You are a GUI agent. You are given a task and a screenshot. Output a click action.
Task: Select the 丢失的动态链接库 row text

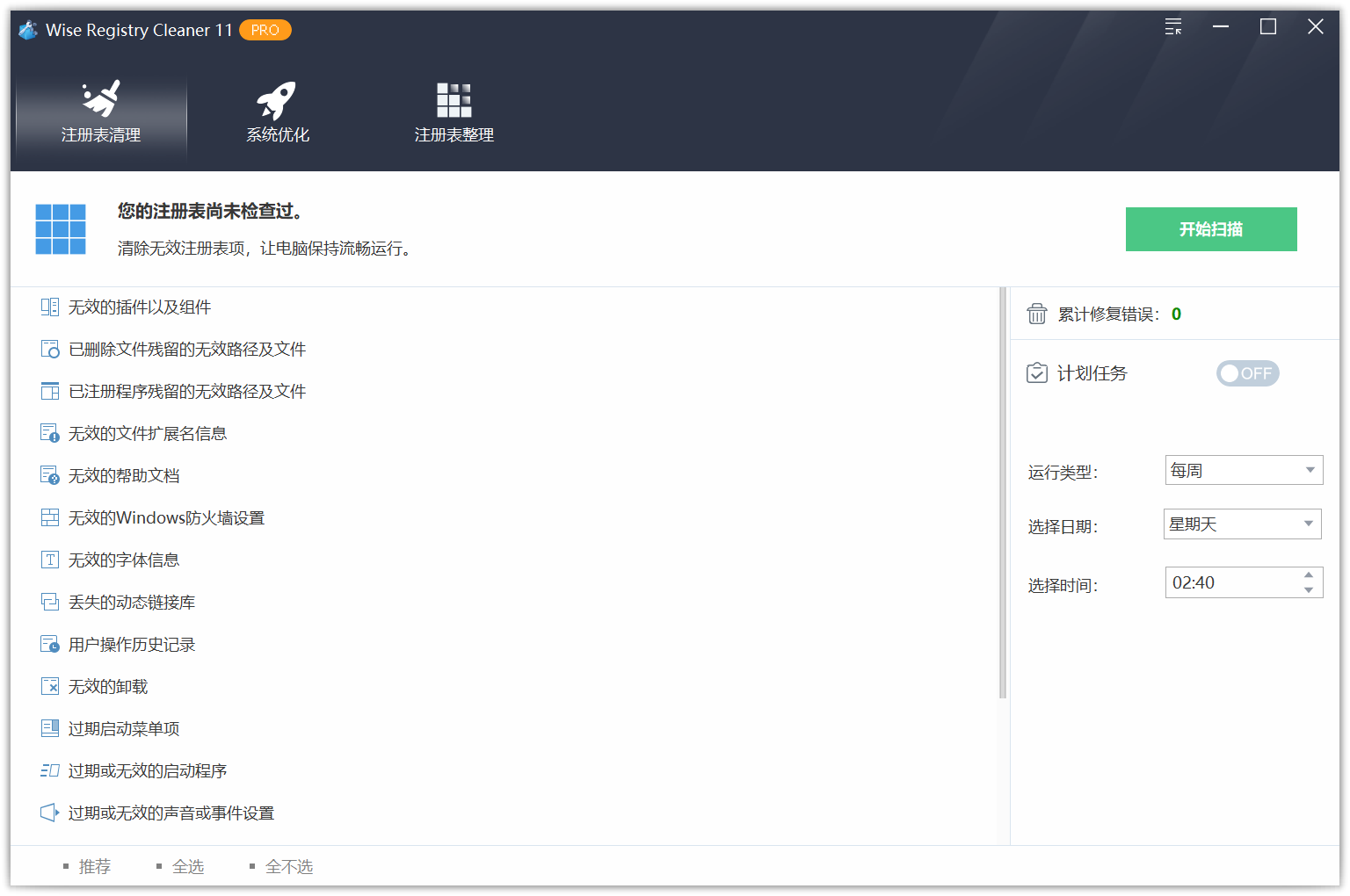[x=132, y=603]
